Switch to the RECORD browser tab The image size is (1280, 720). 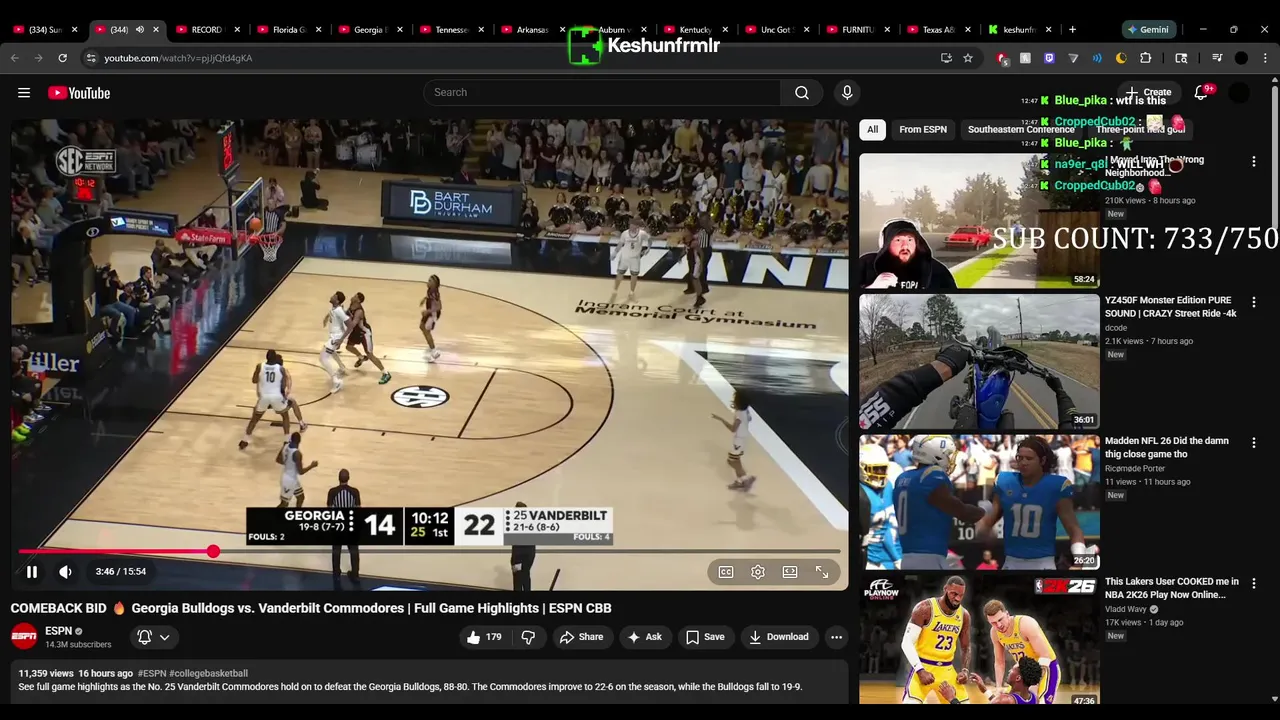[206, 30]
